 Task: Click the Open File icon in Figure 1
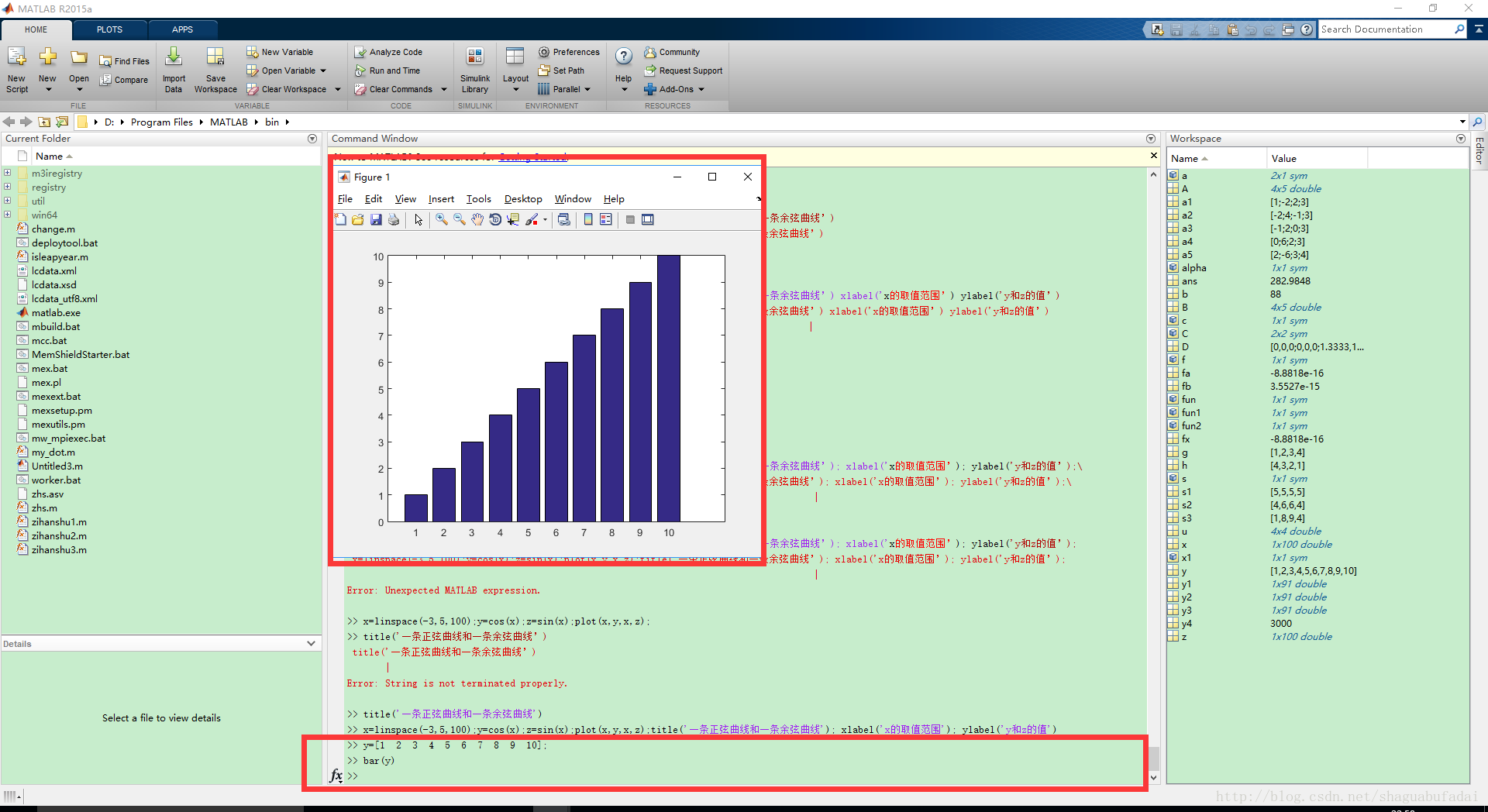point(357,220)
